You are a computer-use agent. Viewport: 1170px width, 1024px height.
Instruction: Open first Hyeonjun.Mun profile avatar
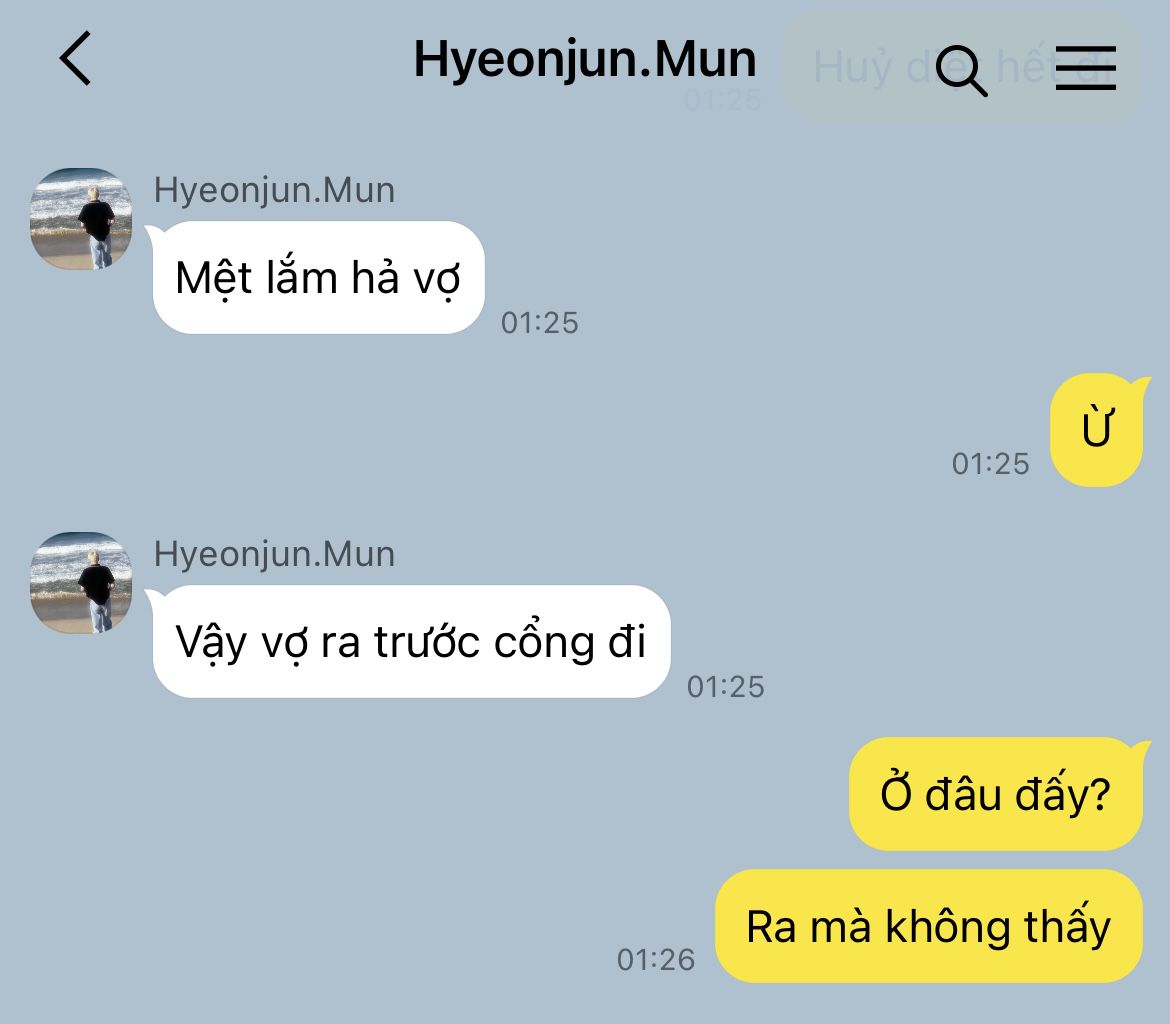click(81, 219)
